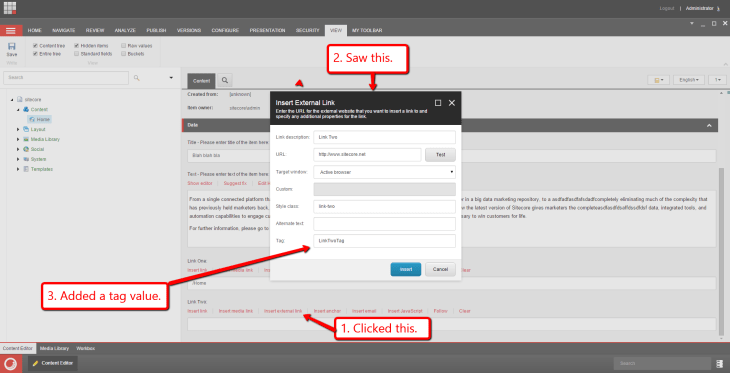
Task: Switch to the SECURITY ribbon tab
Action: click(308, 30)
